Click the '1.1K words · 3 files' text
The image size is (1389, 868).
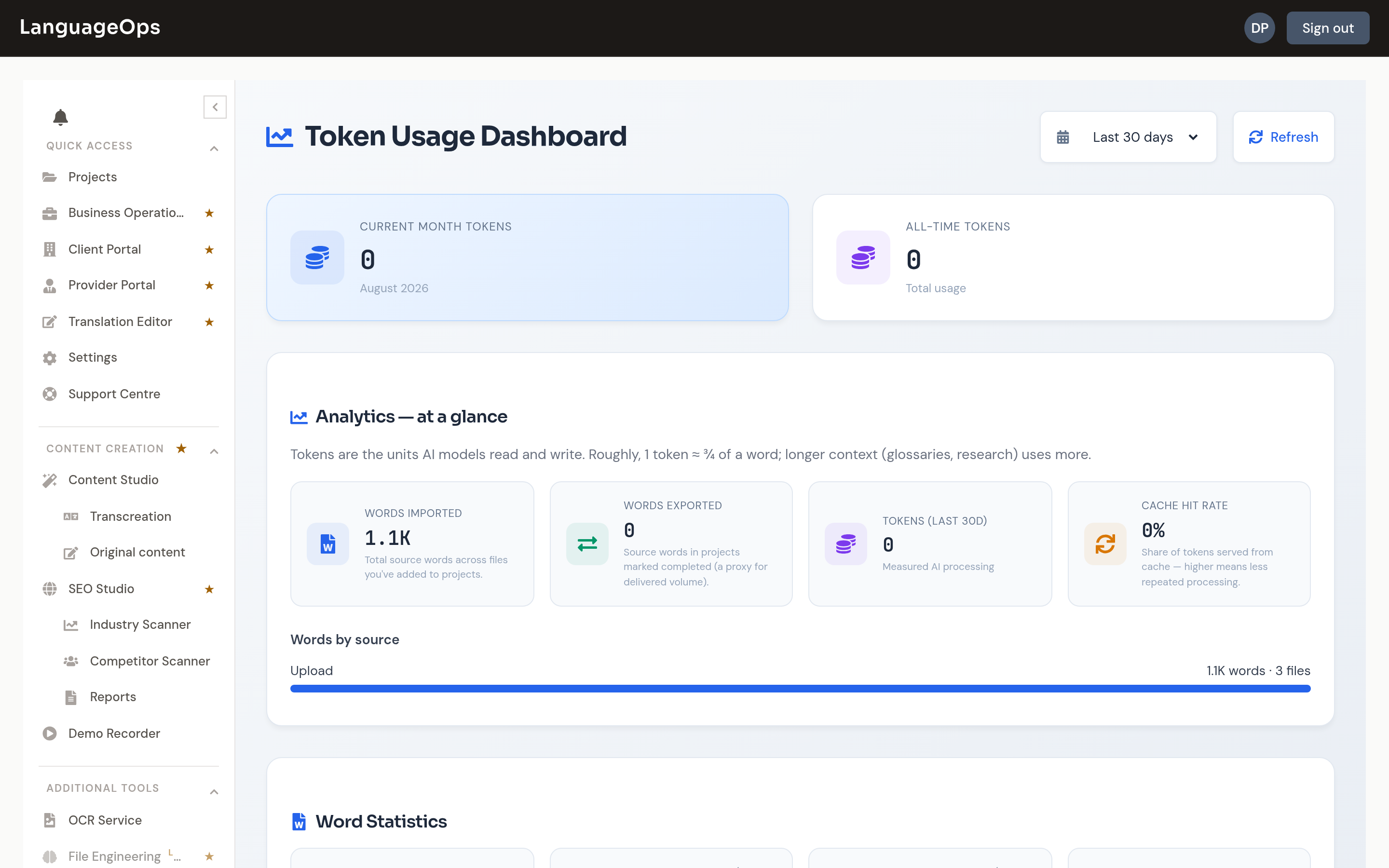pyautogui.click(x=1258, y=670)
